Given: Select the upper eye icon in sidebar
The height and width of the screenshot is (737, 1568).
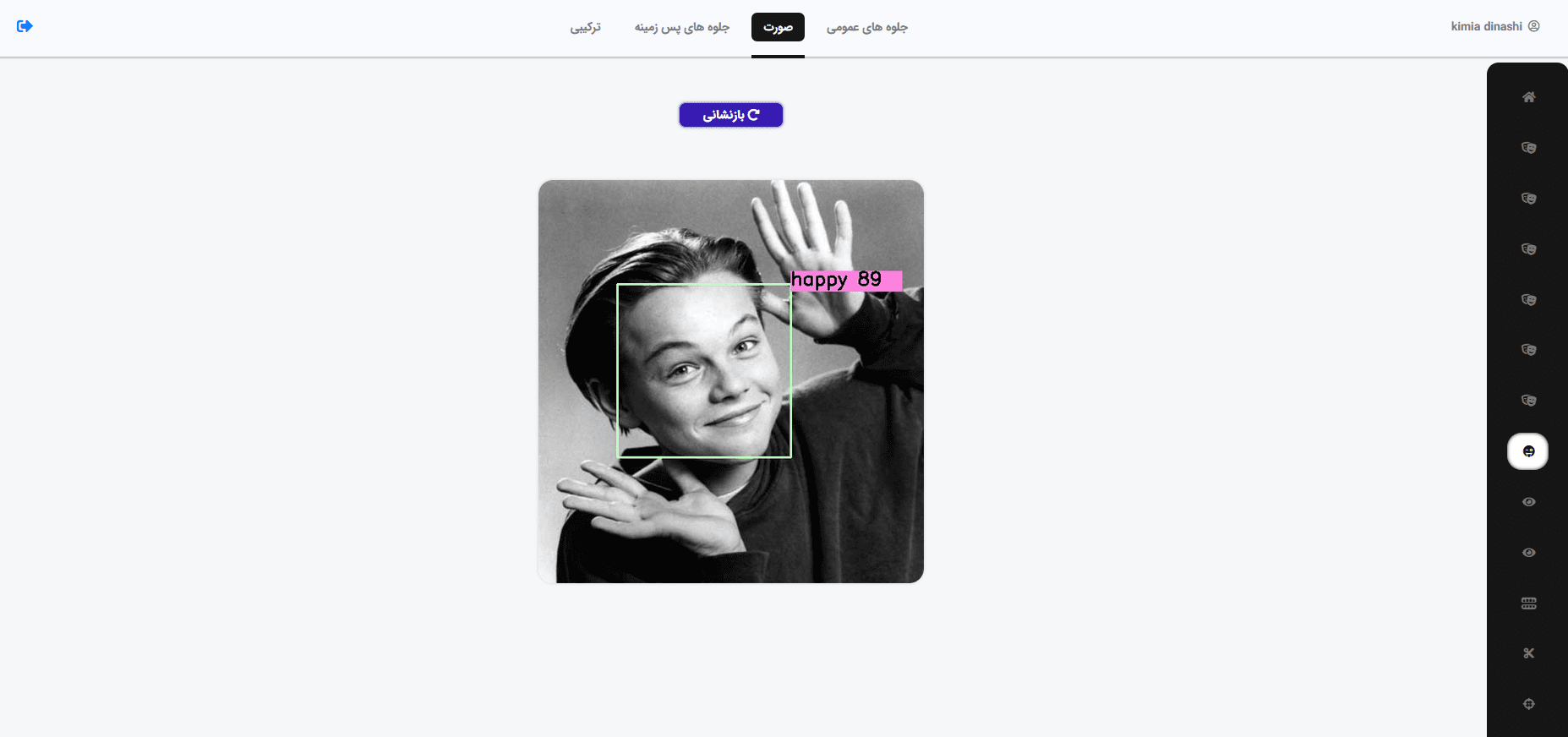Looking at the screenshot, I should pyautogui.click(x=1528, y=502).
